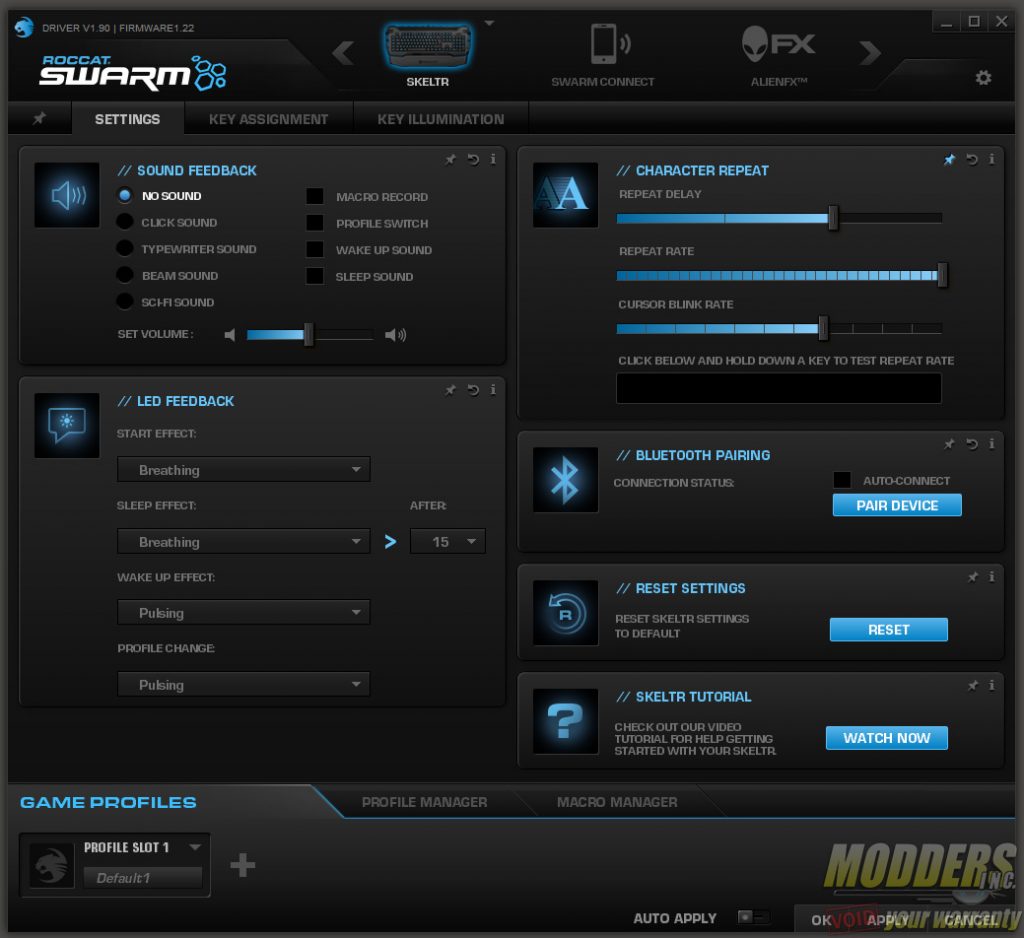
Task: Reset the LED Feedback panel with undo icon
Action: point(473,390)
